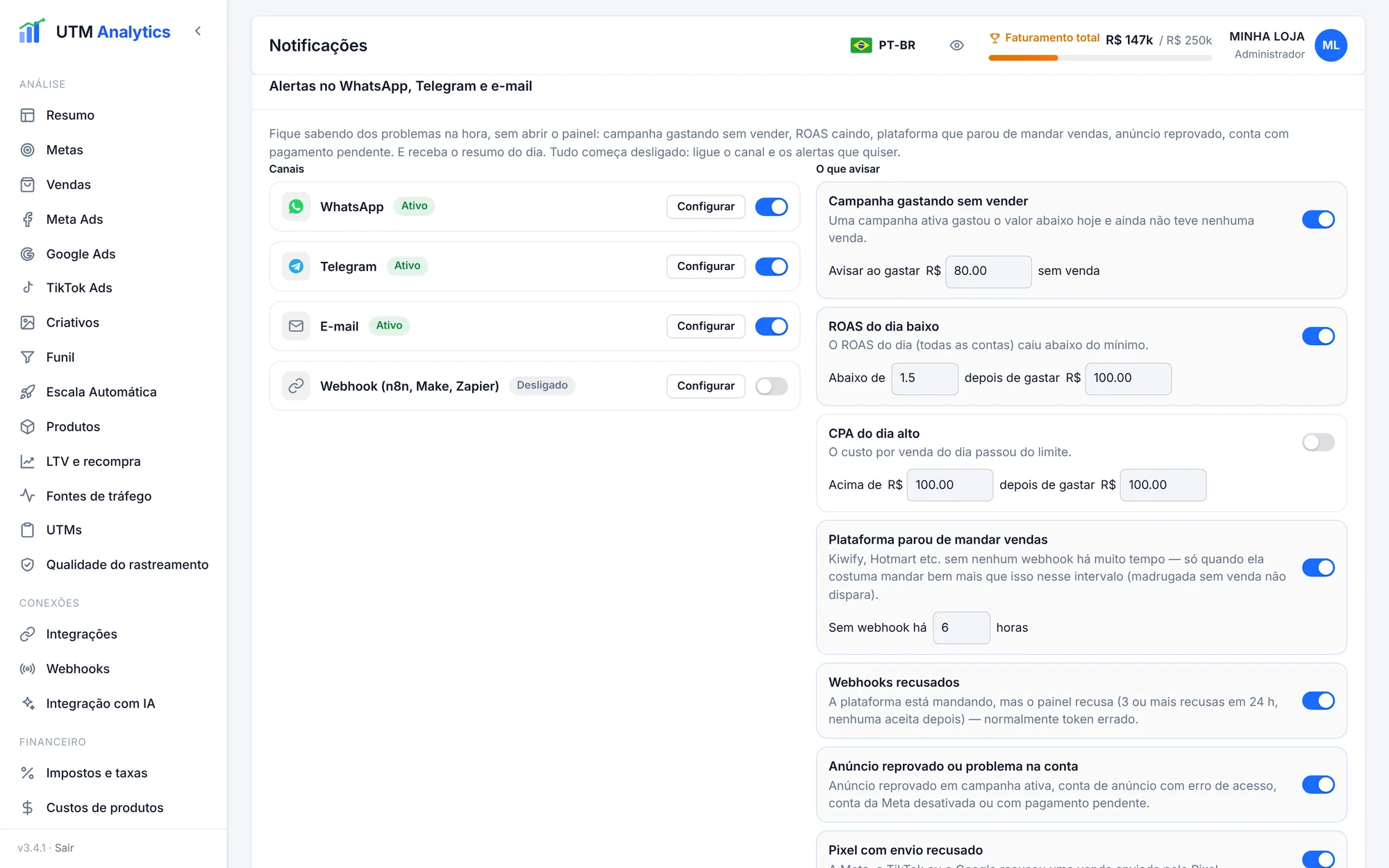Screen dimensions: 1389x868
Task: Open the PT-BR language selector
Action: [x=883, y=45]
